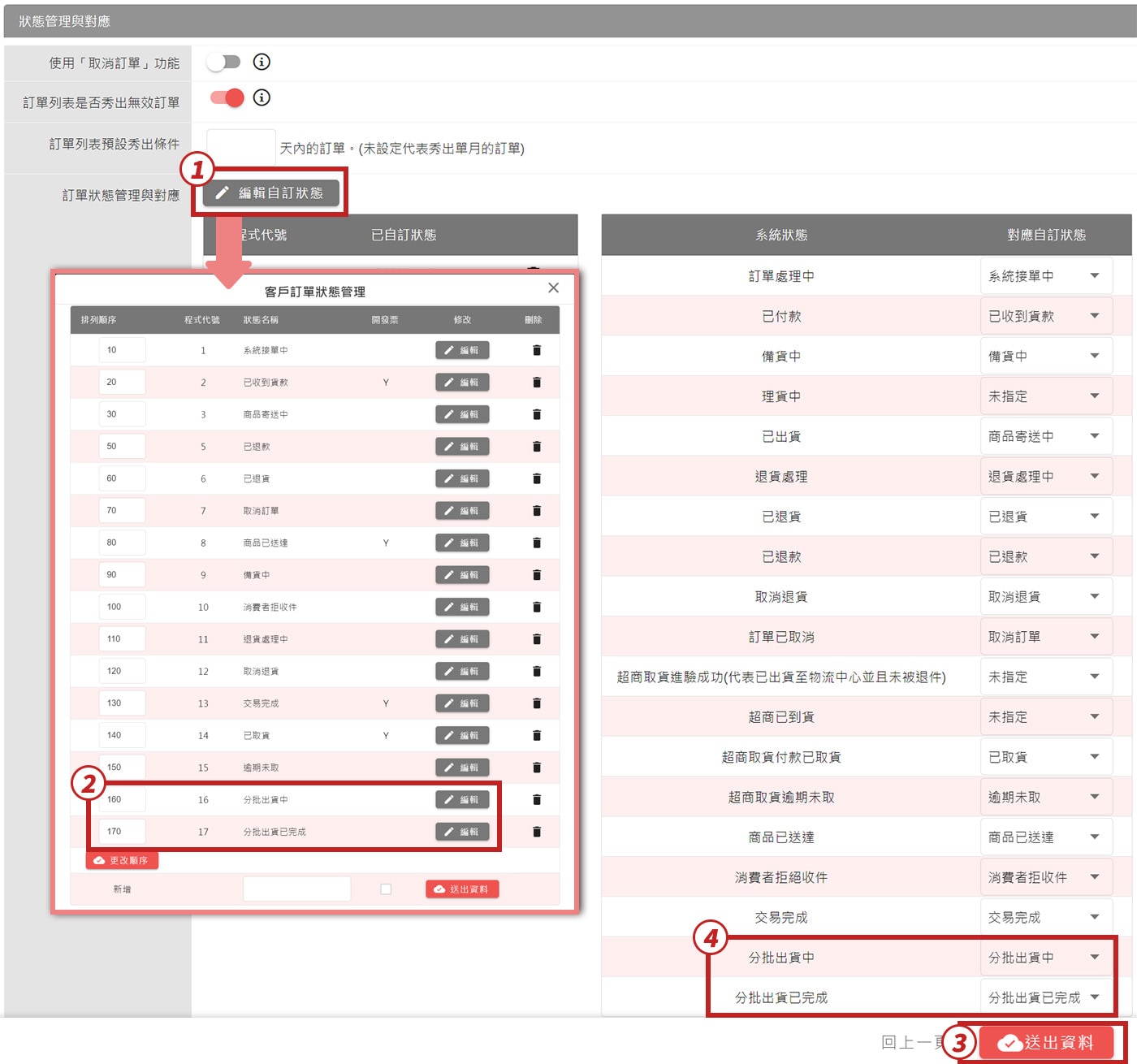The height and width of the screenshot is (1064, 1137).
Task: Delete the 已退貨 status row in dialog
Action: pos(536,478)
